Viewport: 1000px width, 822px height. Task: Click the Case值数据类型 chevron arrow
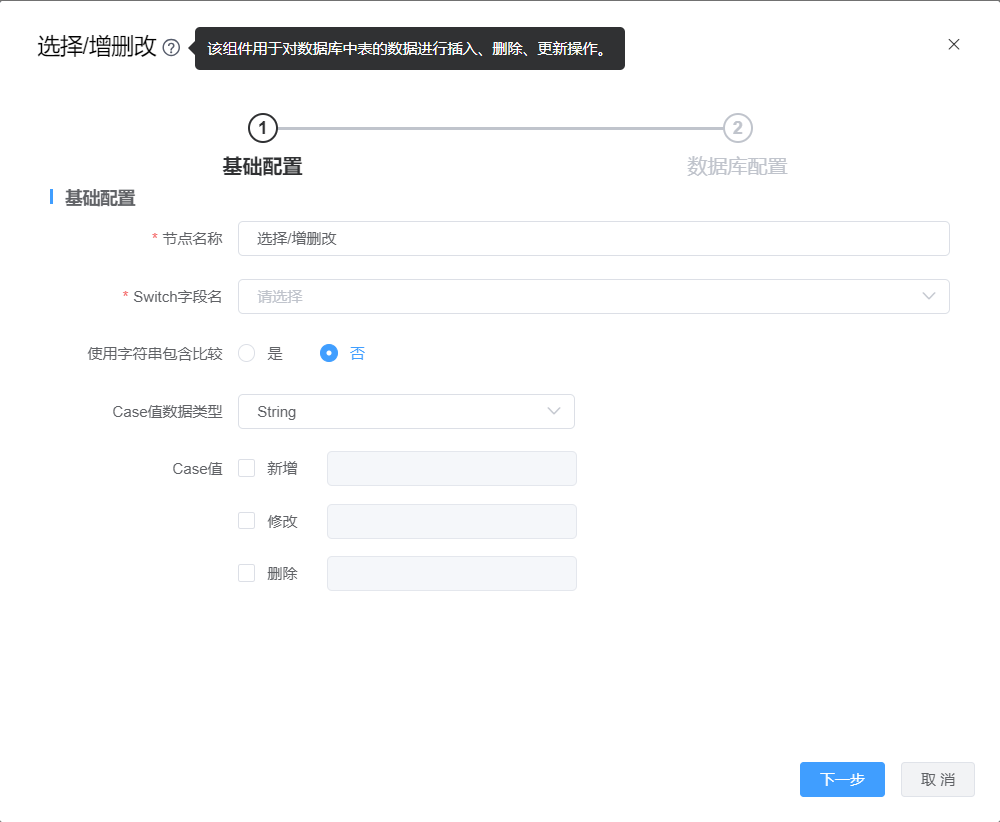(554, 411)
